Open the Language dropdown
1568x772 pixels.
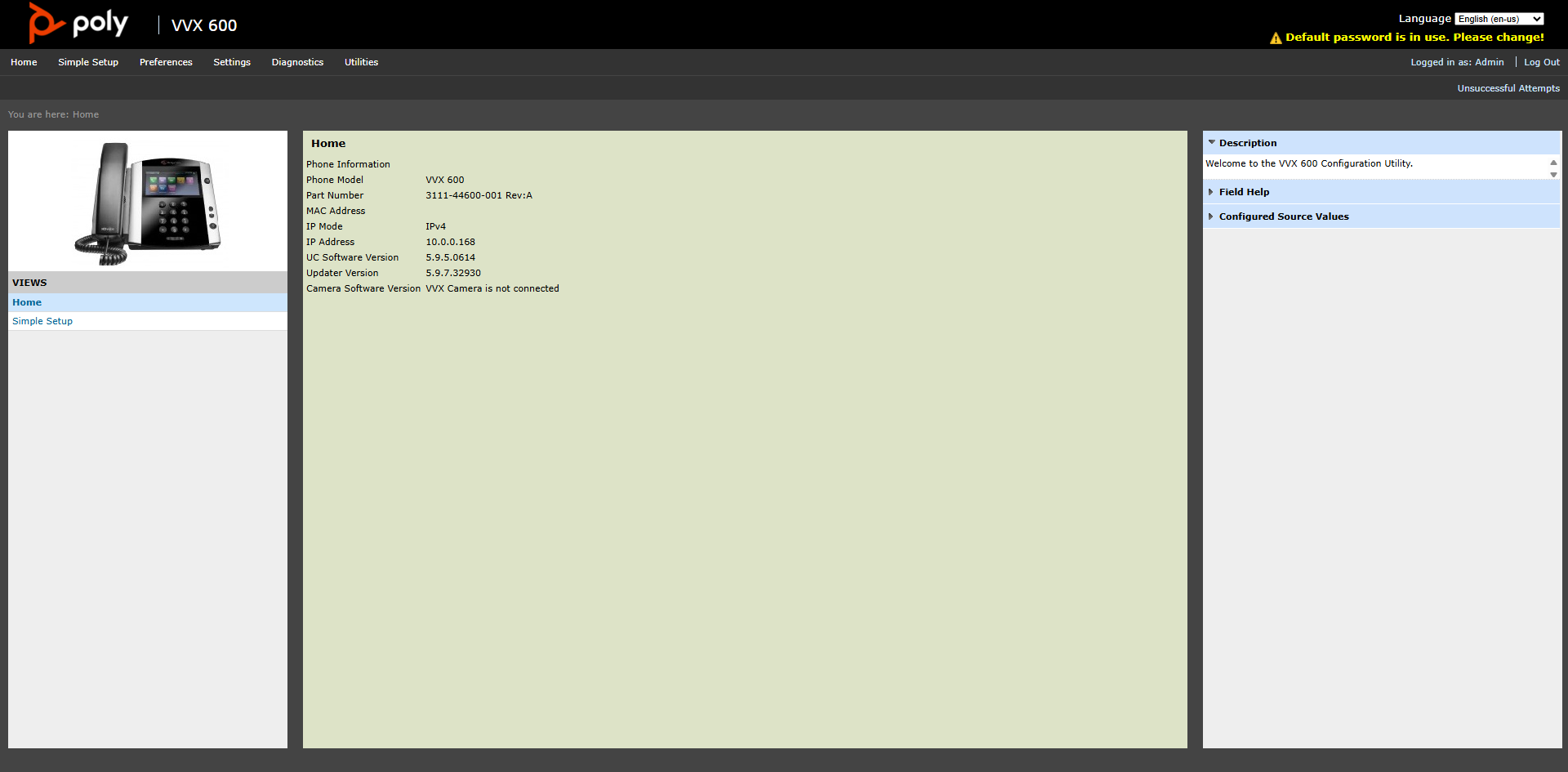point(1499,19)
